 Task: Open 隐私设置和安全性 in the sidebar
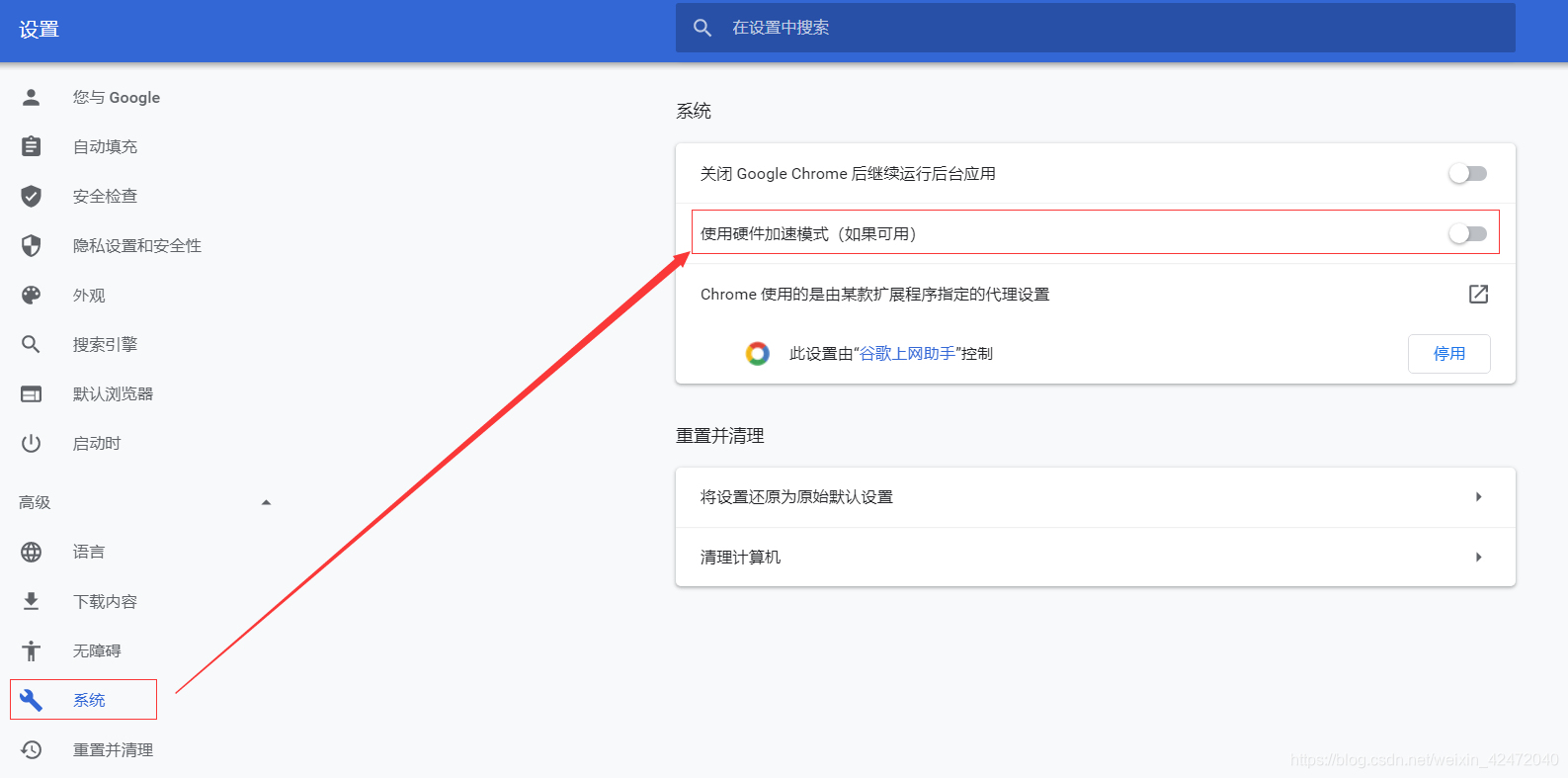click(137, 245)
